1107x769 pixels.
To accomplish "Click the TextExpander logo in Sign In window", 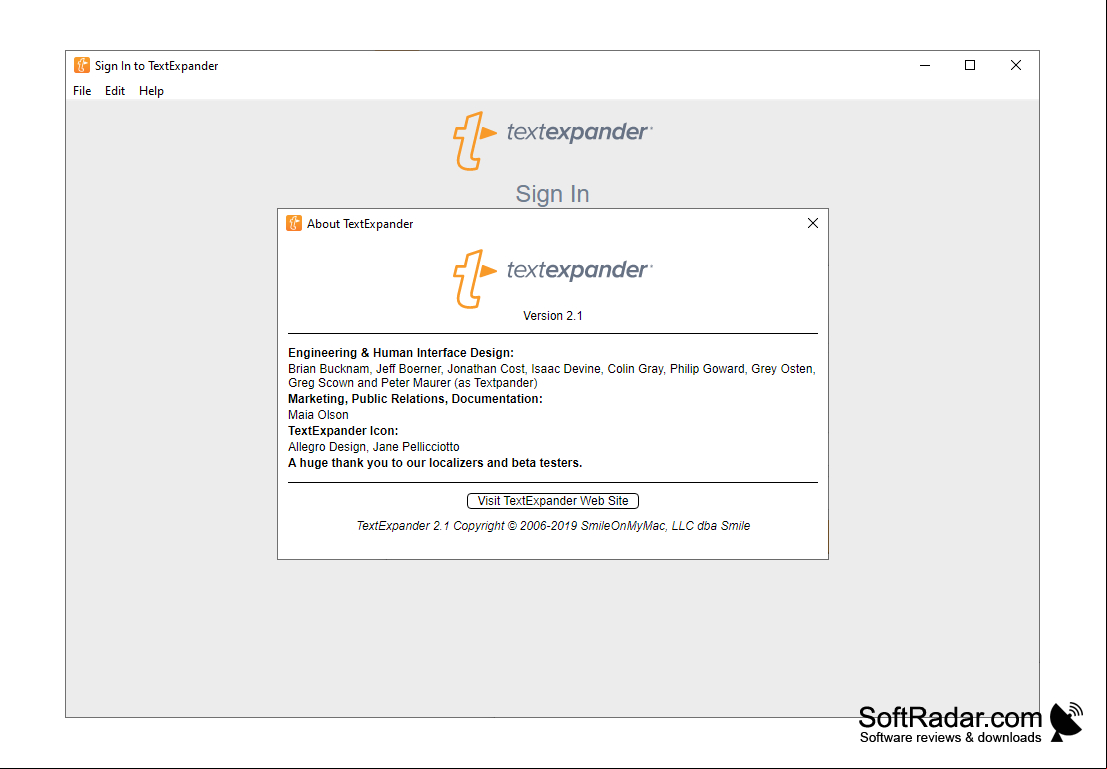I will coord(553,141).
